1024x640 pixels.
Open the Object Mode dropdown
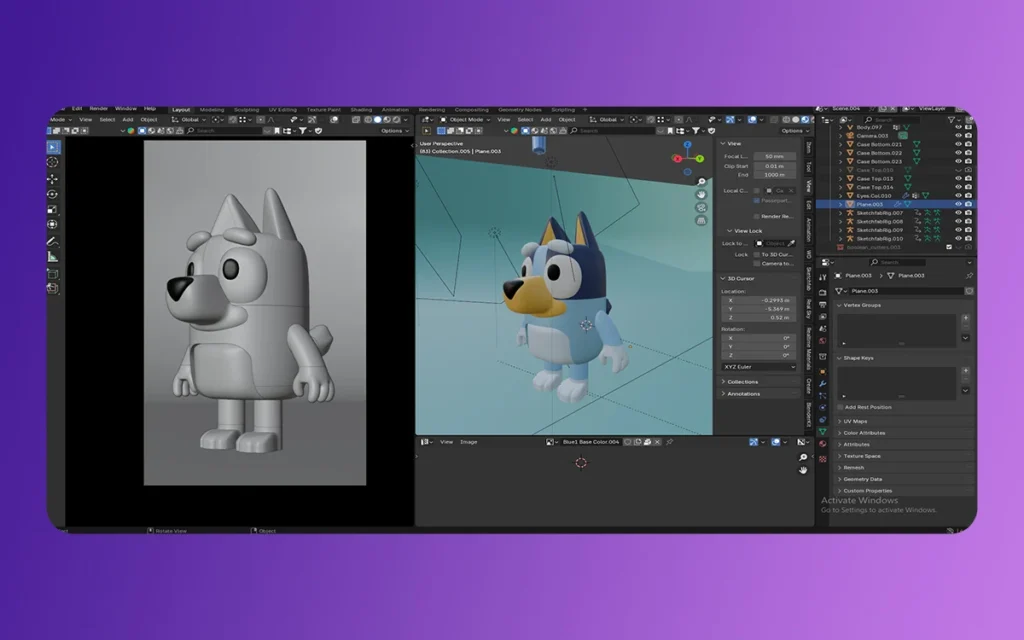467,118
